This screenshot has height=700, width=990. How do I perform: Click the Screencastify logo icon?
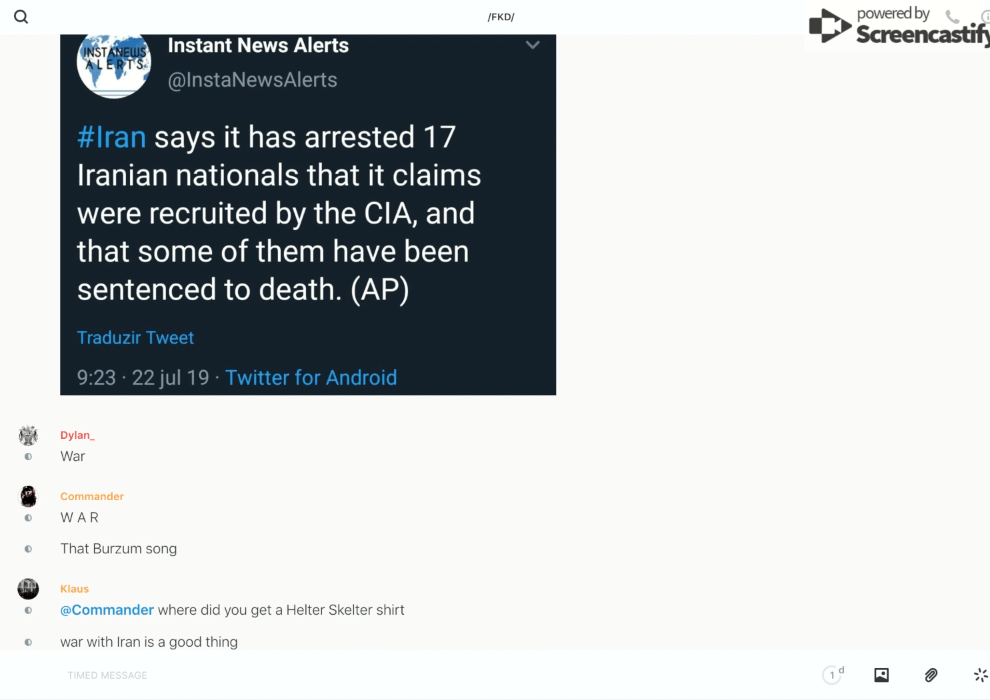[829, 27]
